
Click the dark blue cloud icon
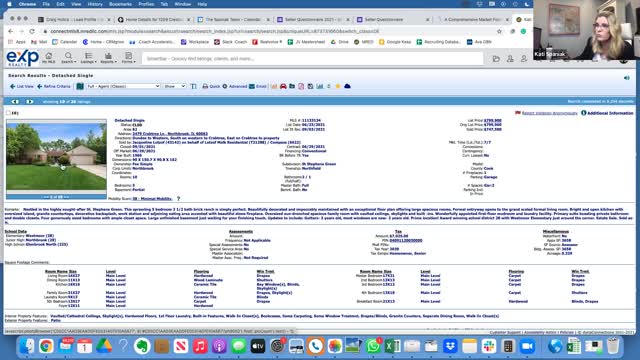point(347,86)
